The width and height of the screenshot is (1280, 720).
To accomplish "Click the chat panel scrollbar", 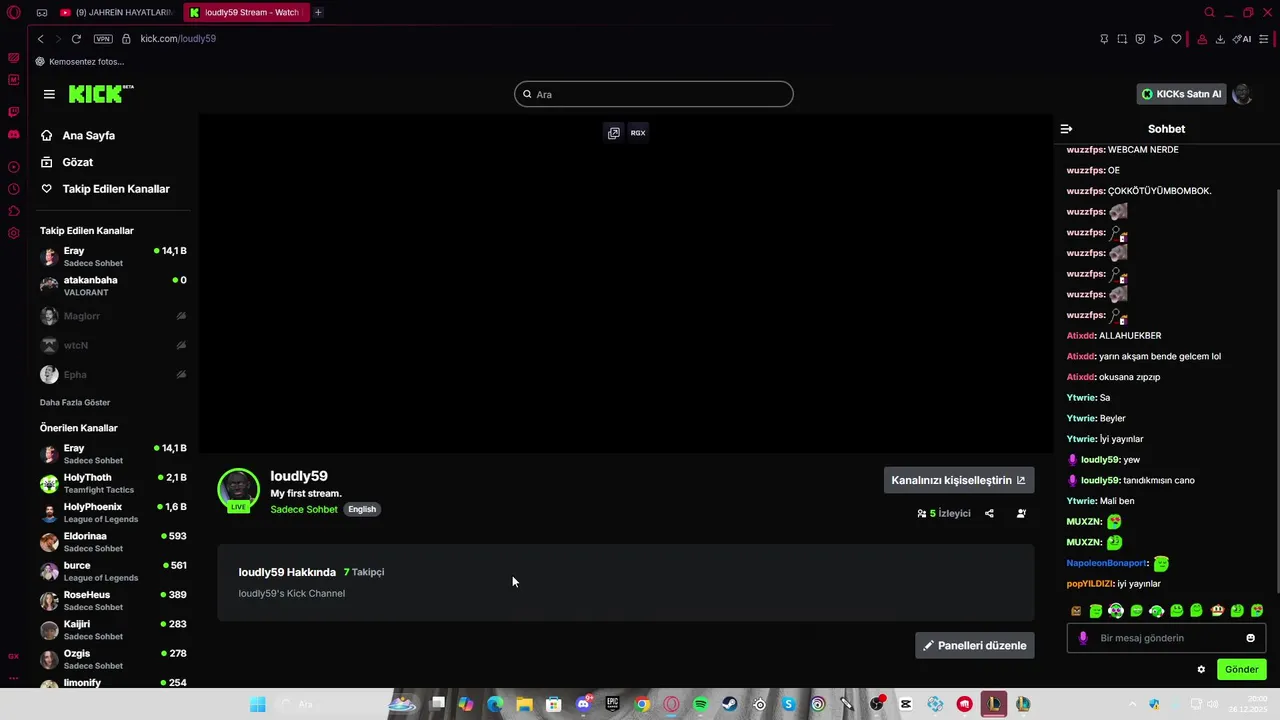I will point(1276,390).
